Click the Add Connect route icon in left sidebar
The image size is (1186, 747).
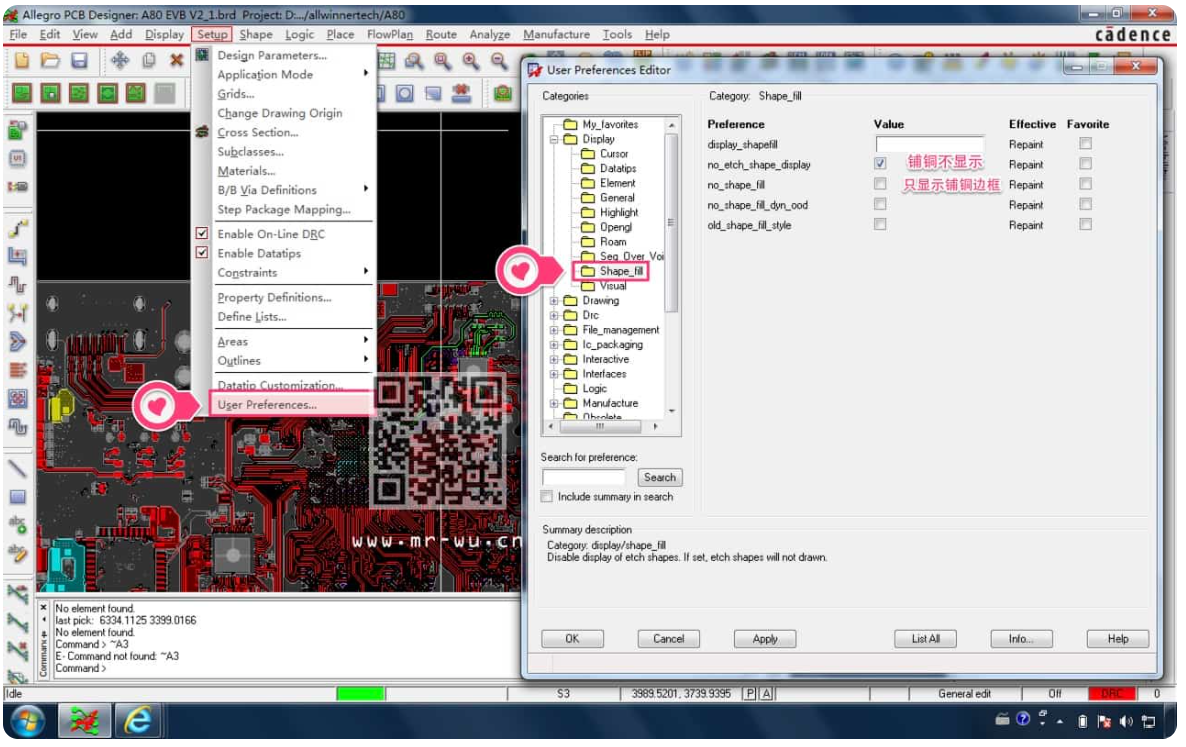pos(17,228)
